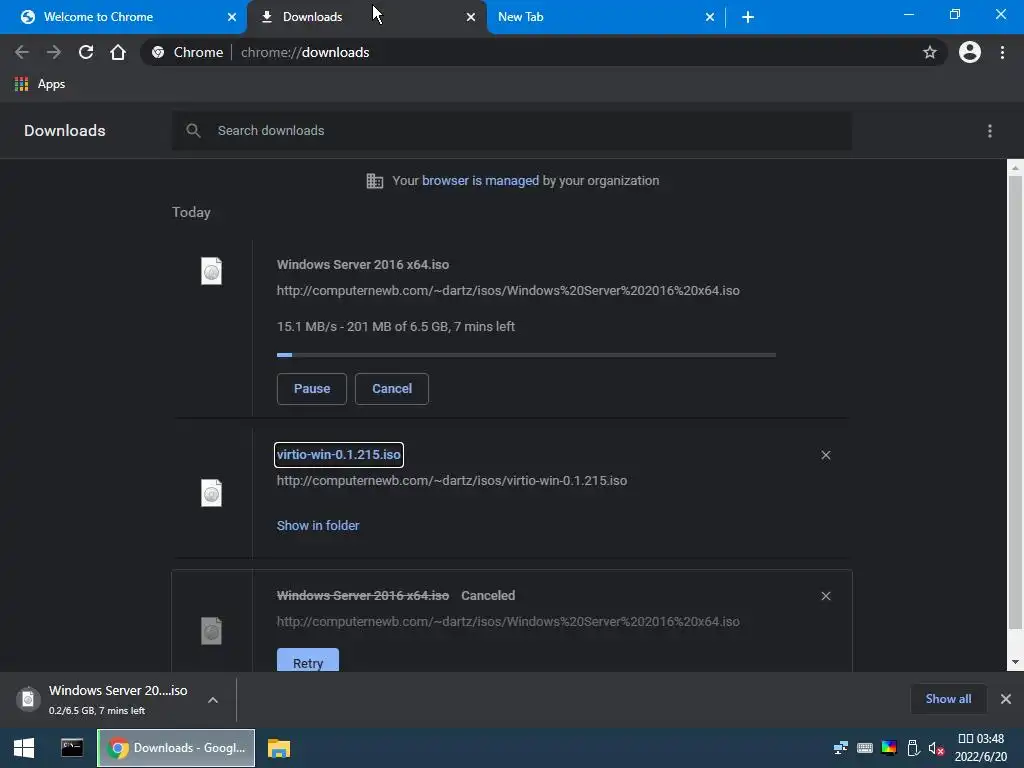Image resolution: width=1024 pixels, height=768 pixels.
Task: Remove virtio-win-0.1.215.iso from the list
Action: [825, 455]
